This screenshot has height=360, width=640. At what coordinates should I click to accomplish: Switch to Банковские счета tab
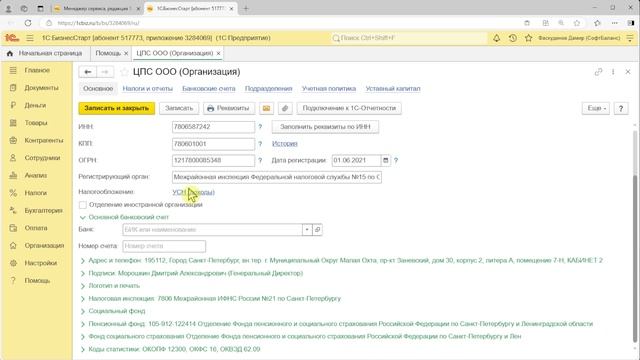click(209, 89)
